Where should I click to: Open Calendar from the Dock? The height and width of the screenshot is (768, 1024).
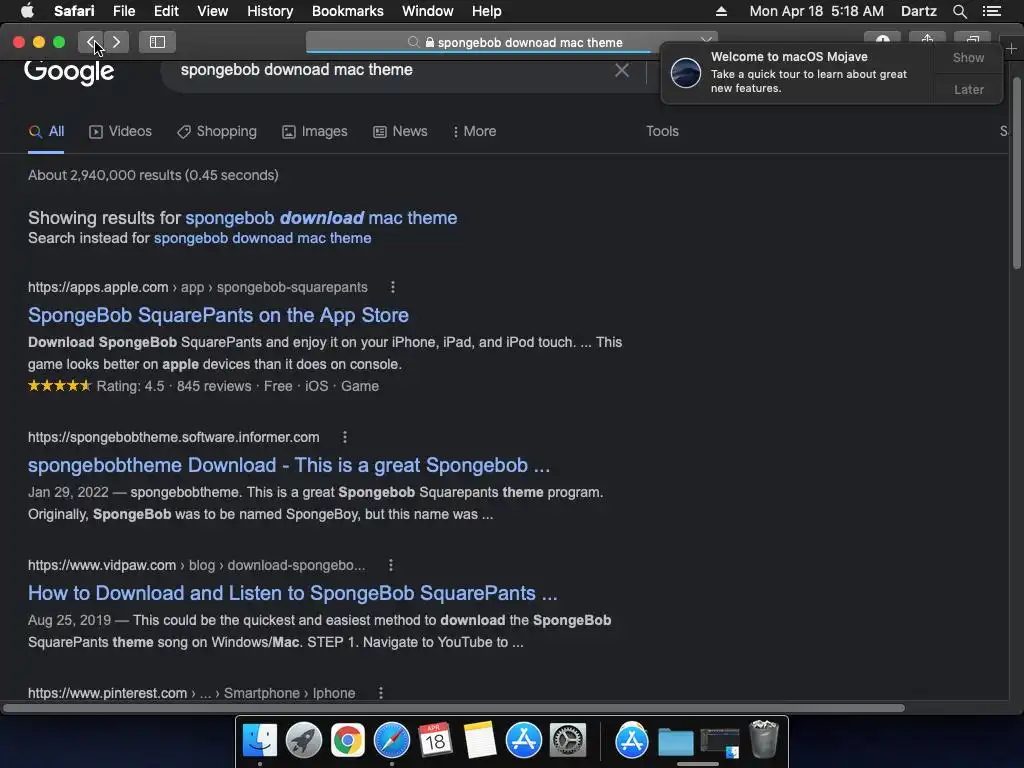(x=435, y=740)
